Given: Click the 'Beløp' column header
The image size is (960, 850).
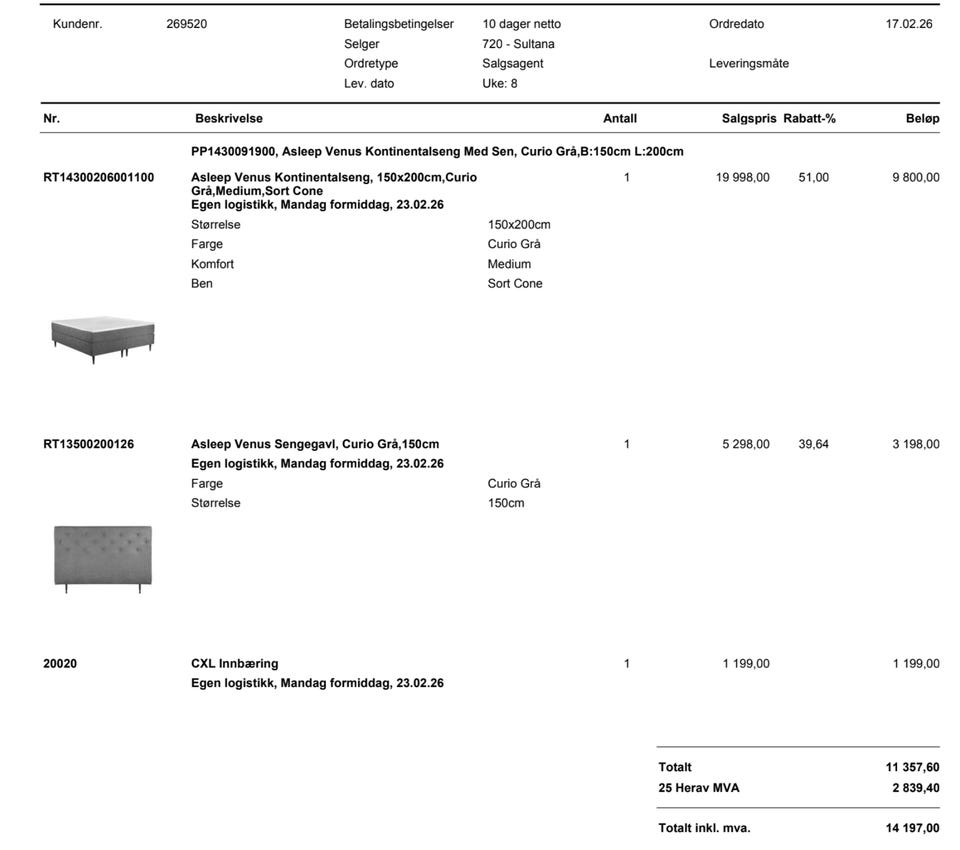Looking at the screenshot, I should pyautogui.click(x=923, y=119).
